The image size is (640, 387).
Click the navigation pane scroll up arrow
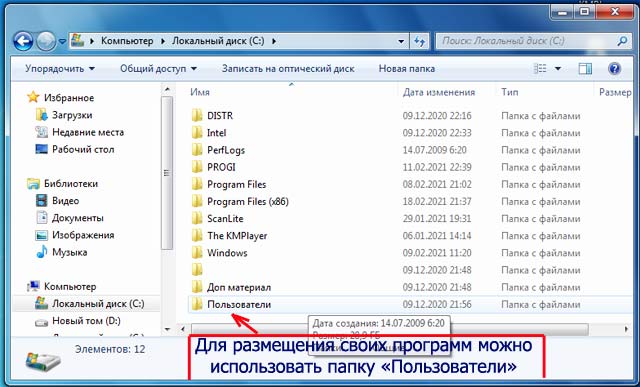pyautogui.click(x=167, y=89)
